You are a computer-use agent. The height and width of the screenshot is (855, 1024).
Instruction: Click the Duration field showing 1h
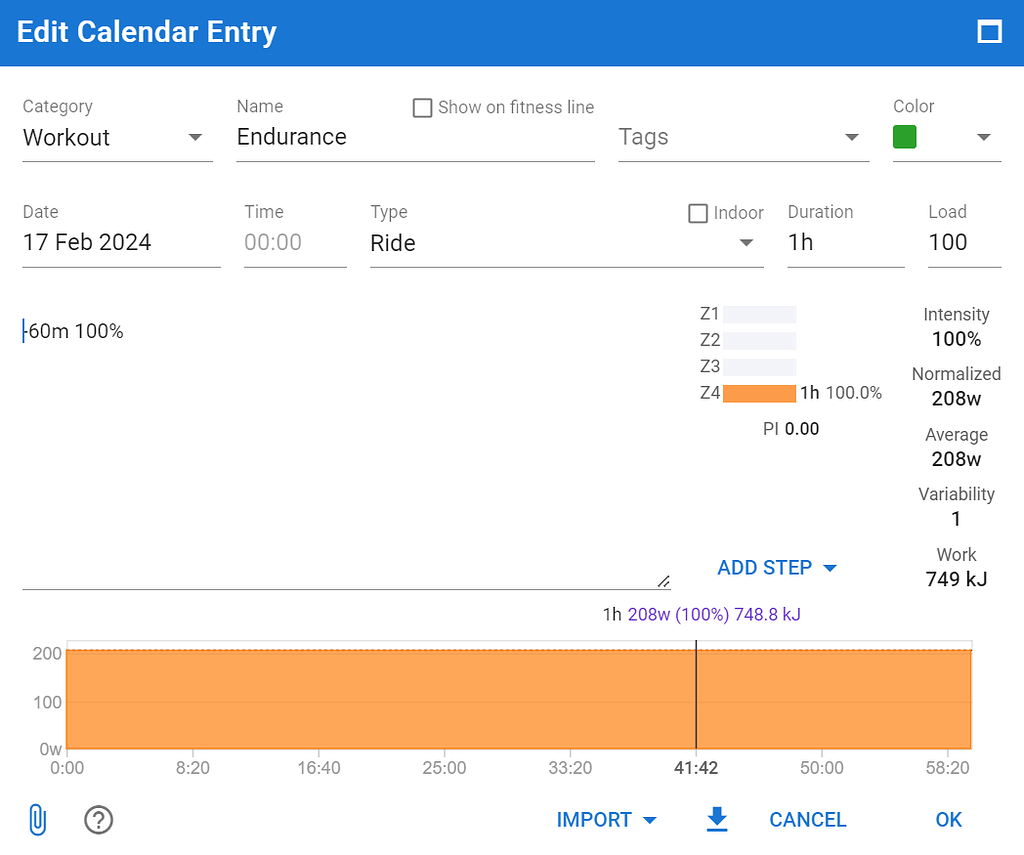pos(846,242)
